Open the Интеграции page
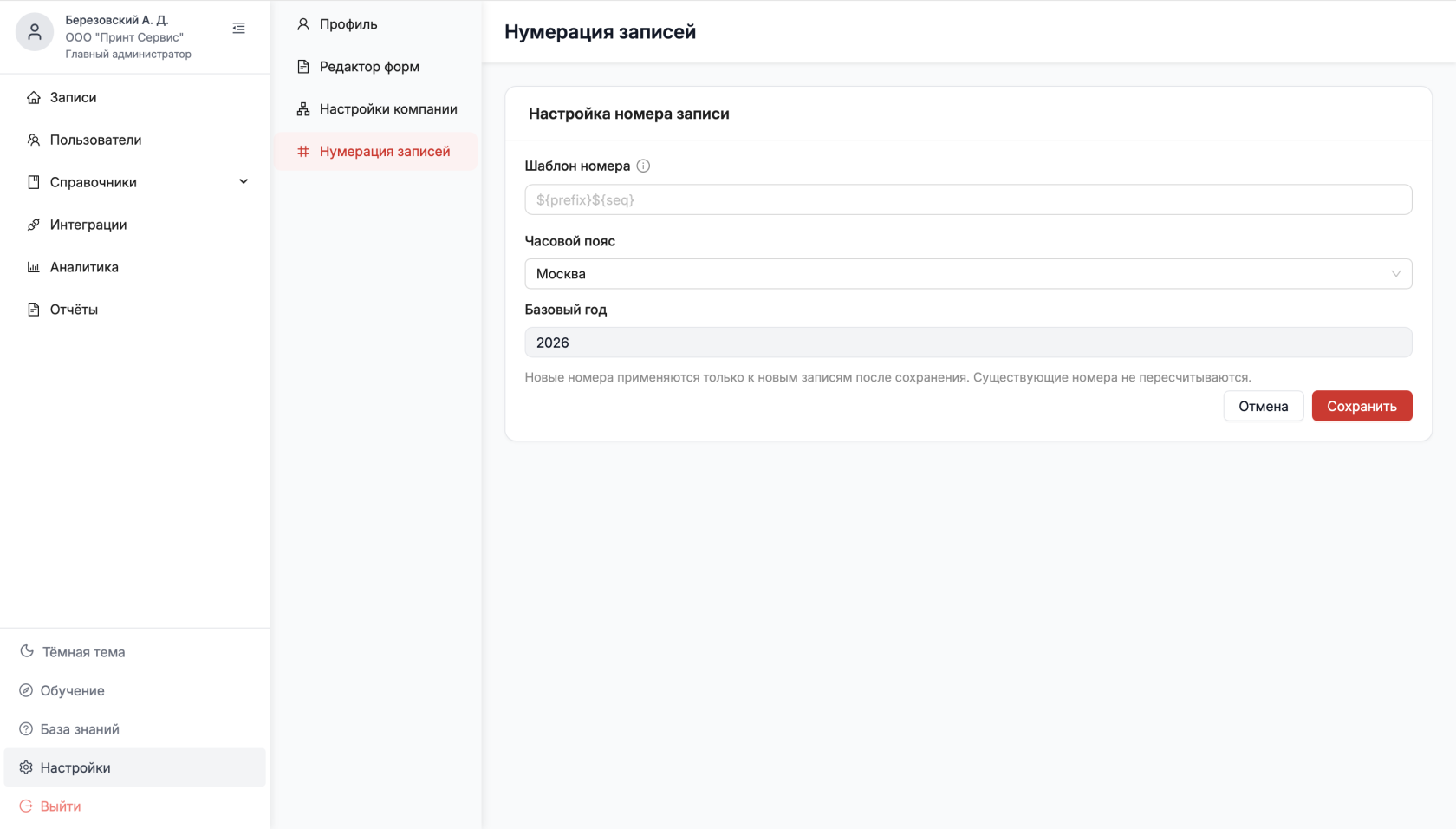Screen dimensions: 1456x829 point(135,225)
